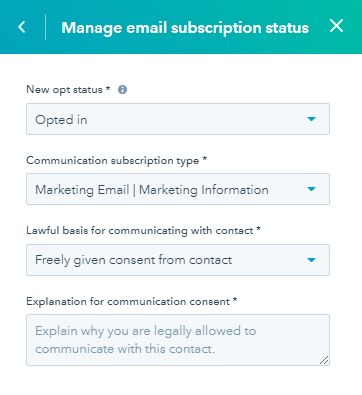This screenshot has height=395, width=362.
Task: Focus the Explanation for communication consent textbox
Action: (178, 340)
